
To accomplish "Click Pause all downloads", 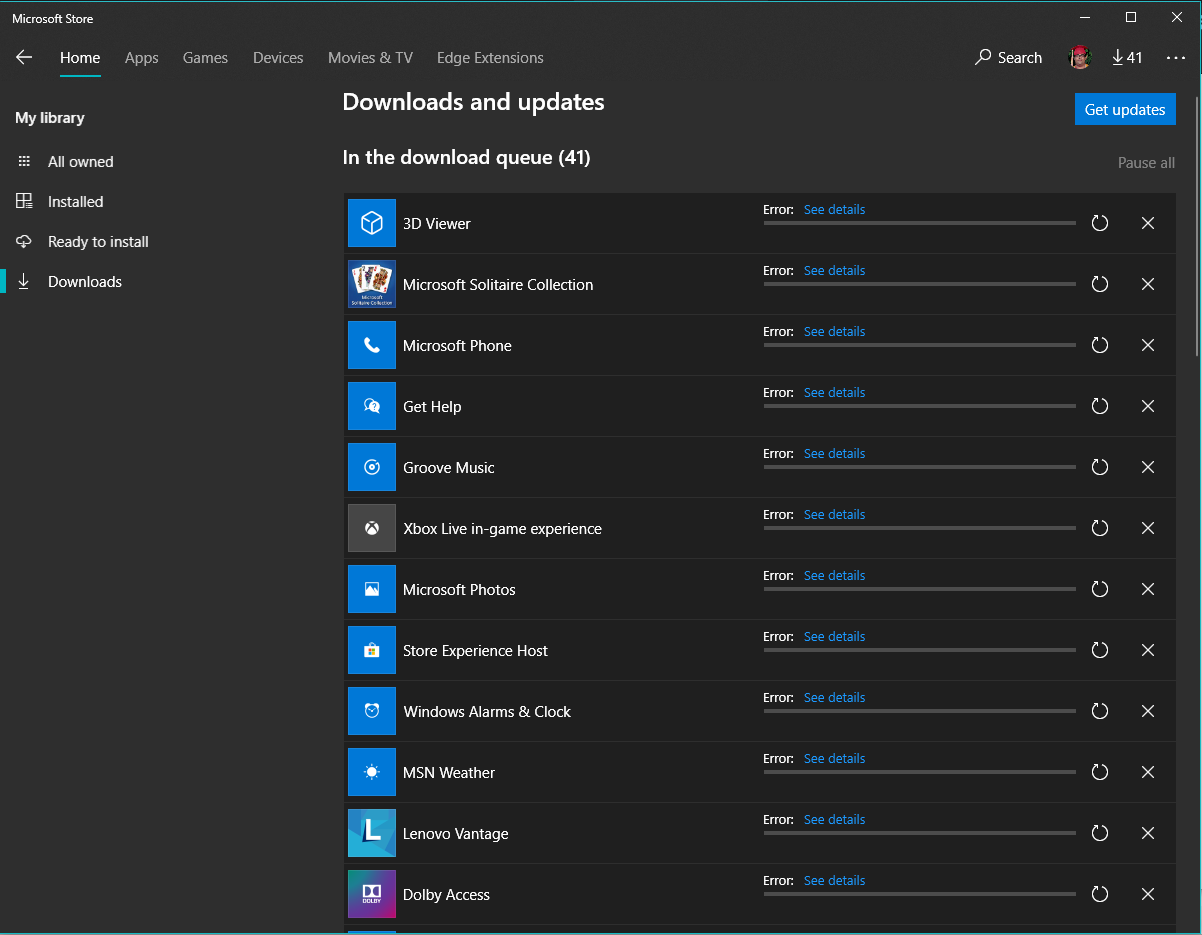I will click(x=1146, y=163).
